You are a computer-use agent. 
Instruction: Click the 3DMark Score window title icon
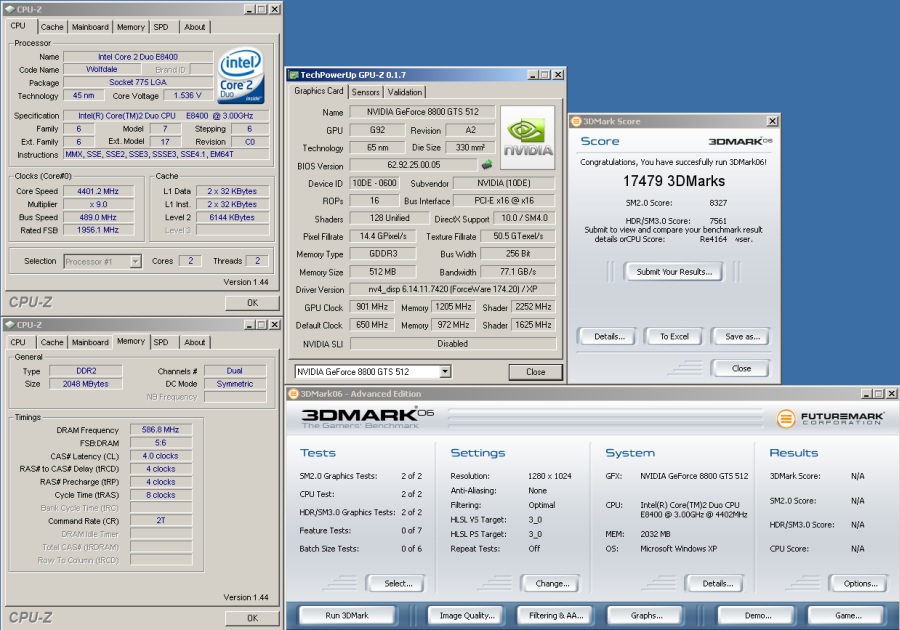tap(576, 121)
